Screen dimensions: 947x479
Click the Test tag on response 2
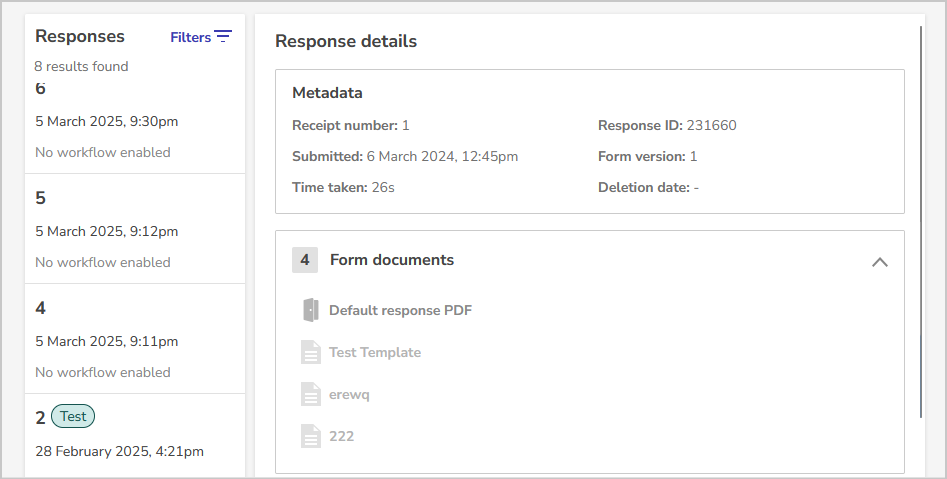point(73,416)
